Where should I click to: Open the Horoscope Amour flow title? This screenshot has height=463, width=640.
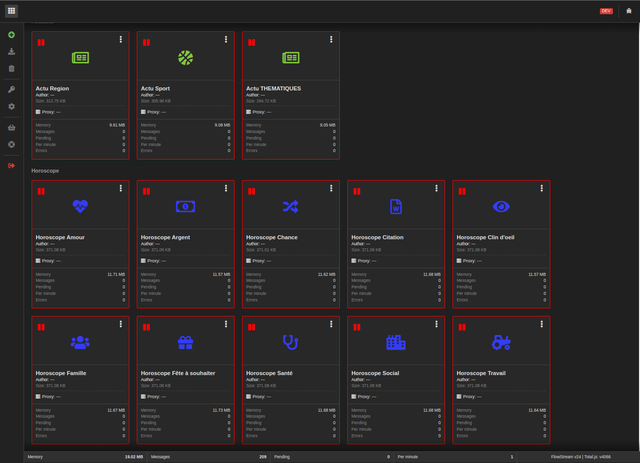(60, 237)
